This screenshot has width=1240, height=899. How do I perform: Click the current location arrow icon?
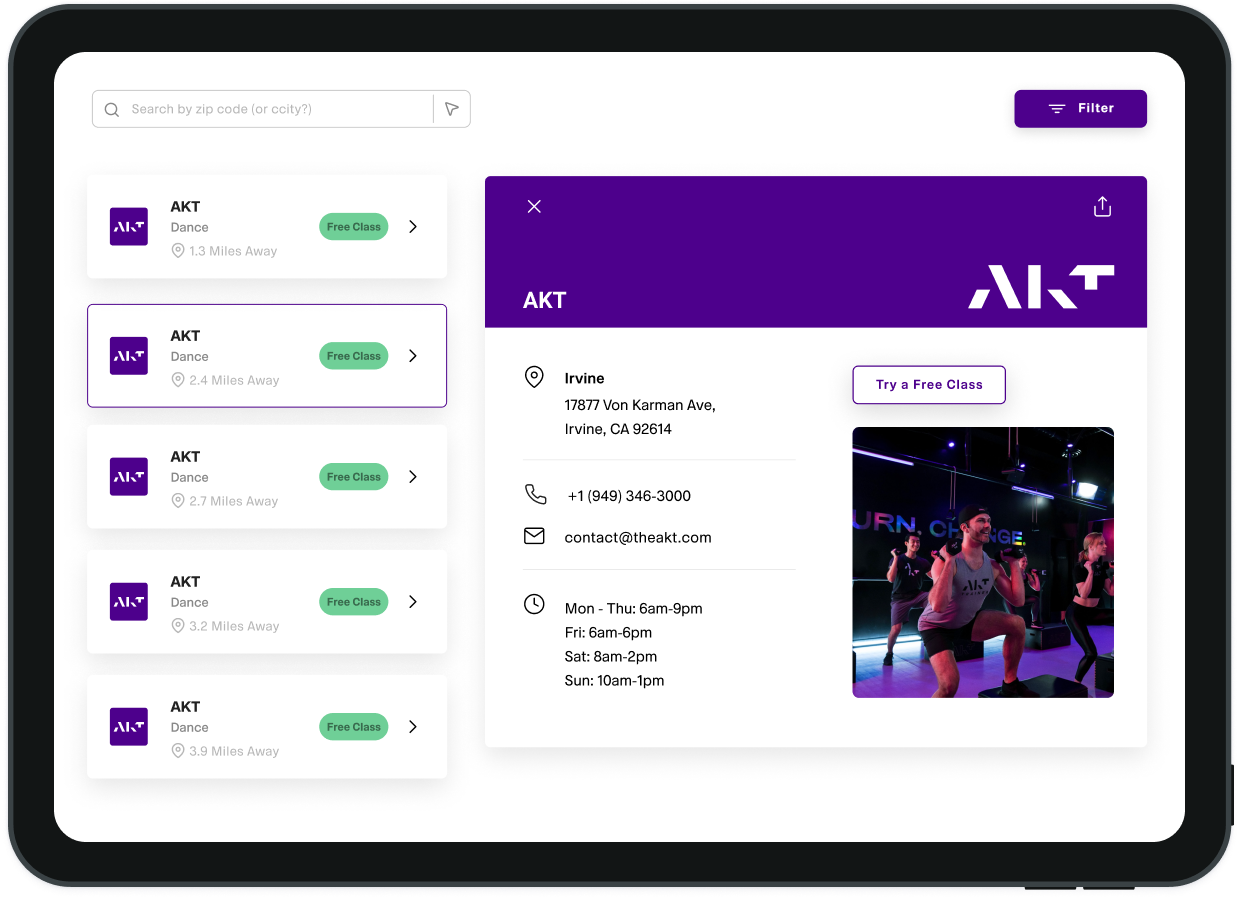point(452,109)
